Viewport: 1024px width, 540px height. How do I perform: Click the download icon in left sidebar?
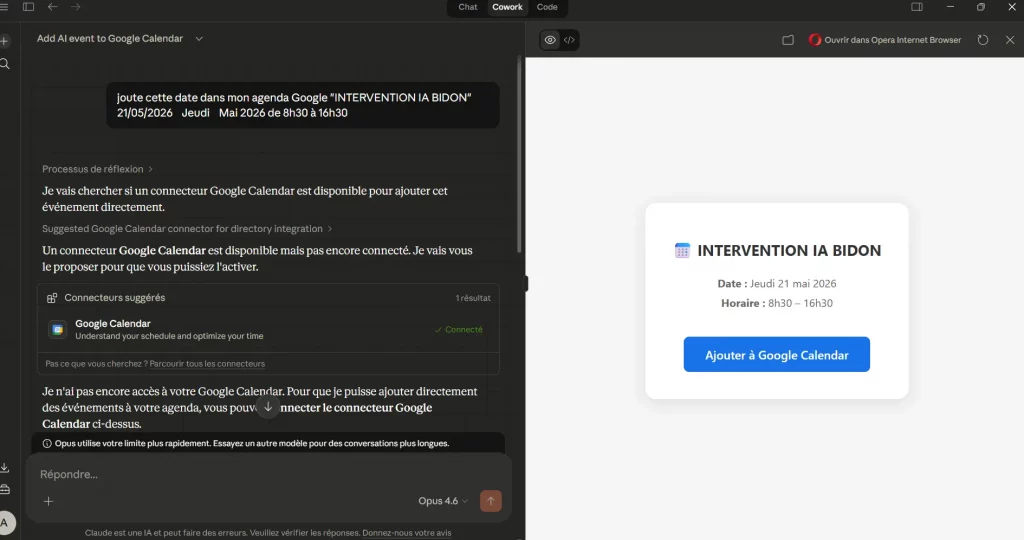(x=5, y=467)
